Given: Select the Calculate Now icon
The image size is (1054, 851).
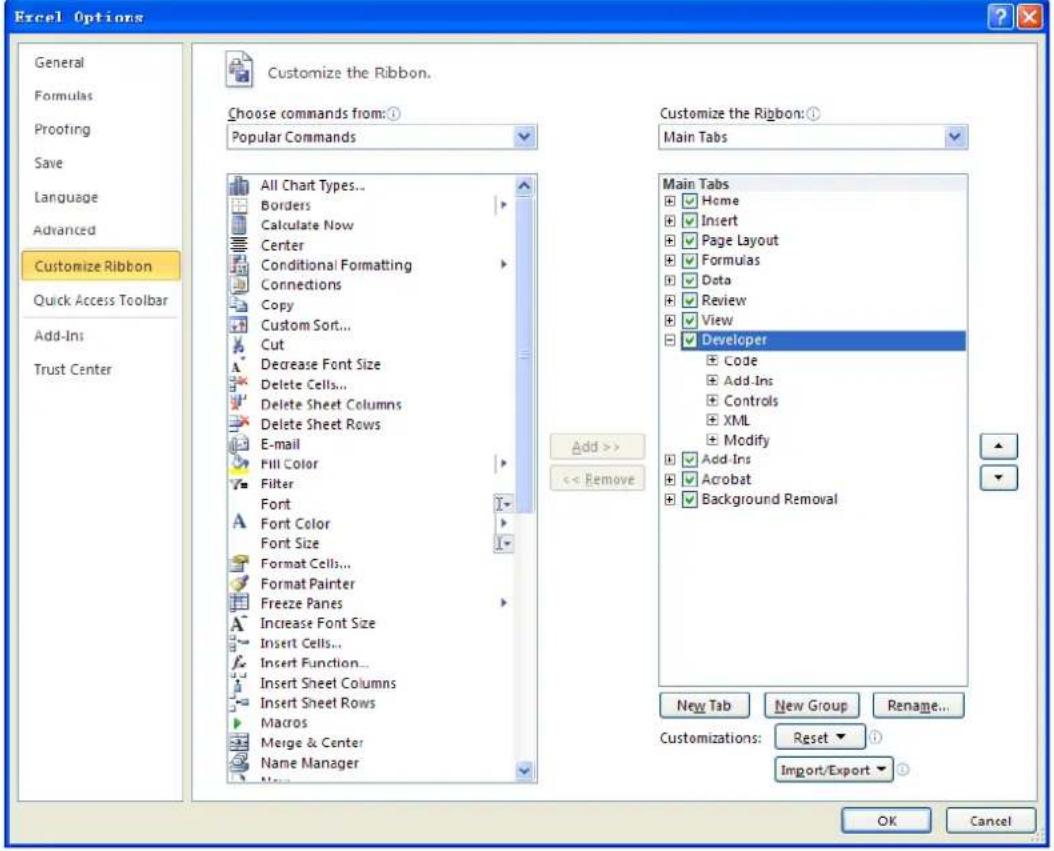Looking at the screenshot, I should coord(239,225).
